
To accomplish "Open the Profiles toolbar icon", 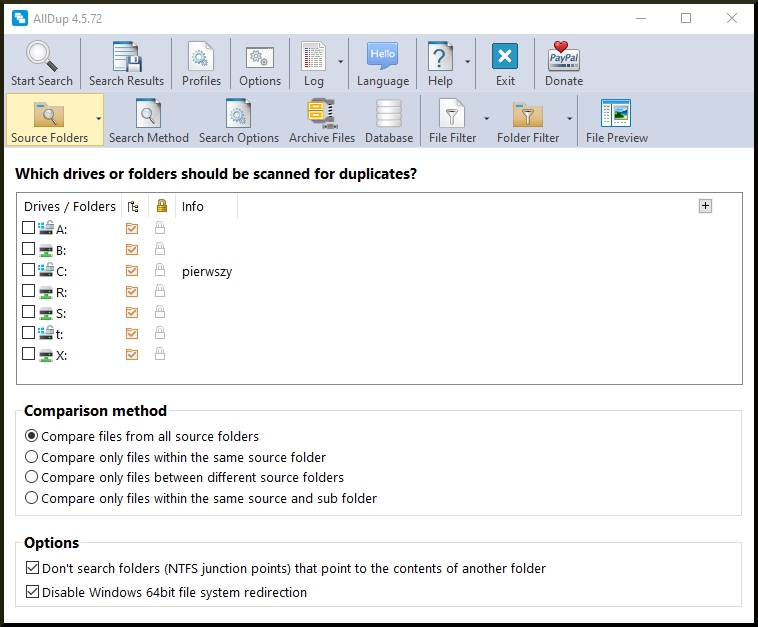I will 201,57.
